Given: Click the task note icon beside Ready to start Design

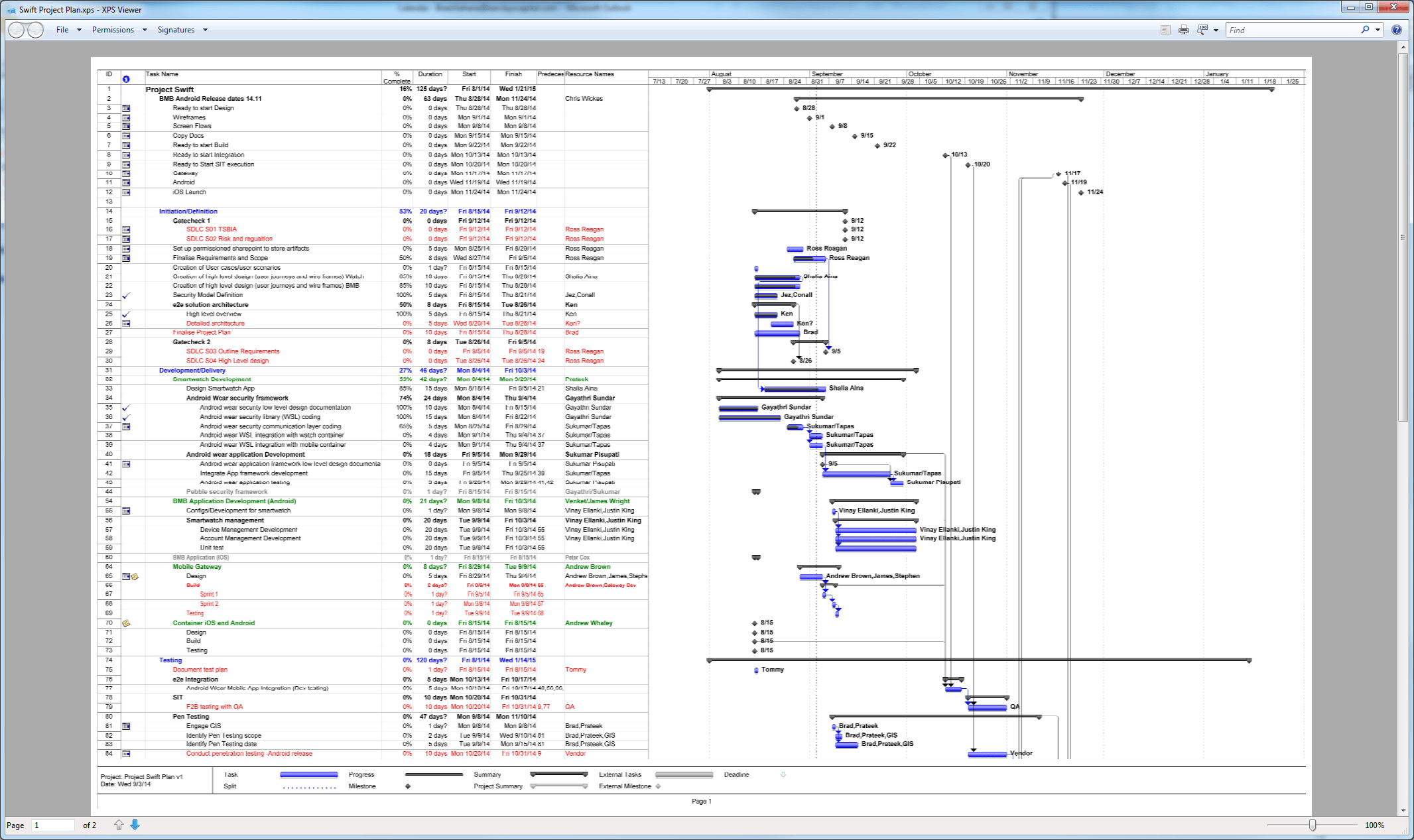Looking at the screenshot, I should [126, 107].
